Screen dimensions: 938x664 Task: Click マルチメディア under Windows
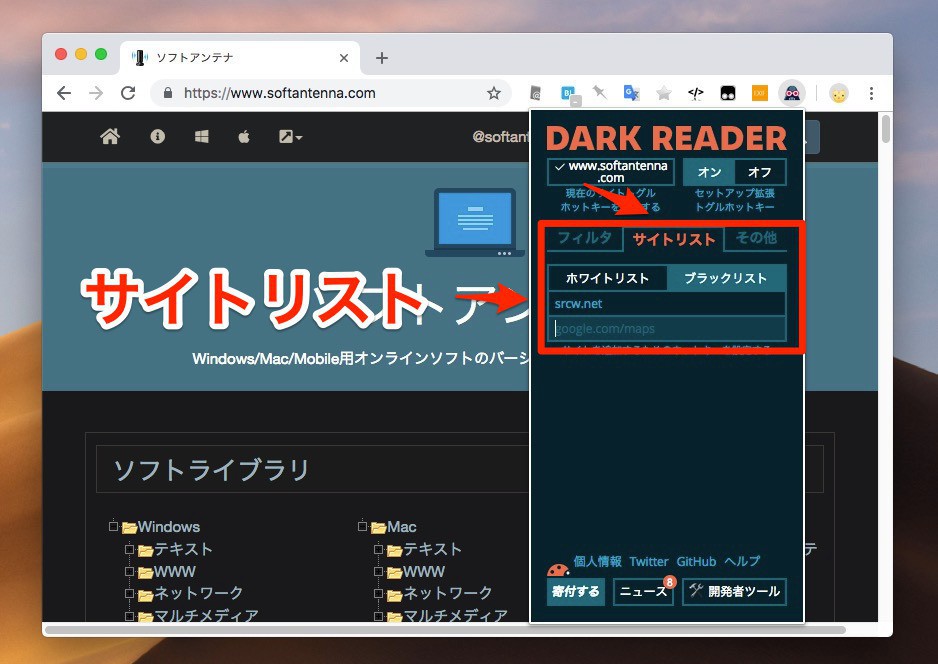(206, 616)
